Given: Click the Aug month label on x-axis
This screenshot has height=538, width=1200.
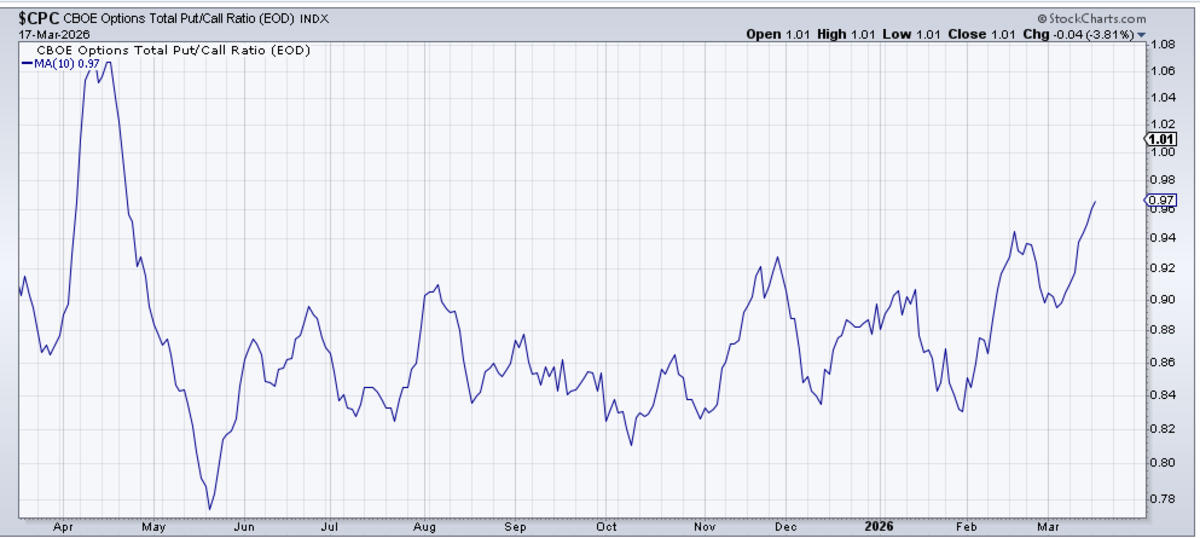Looking at the screenshot, I should 425,526.
